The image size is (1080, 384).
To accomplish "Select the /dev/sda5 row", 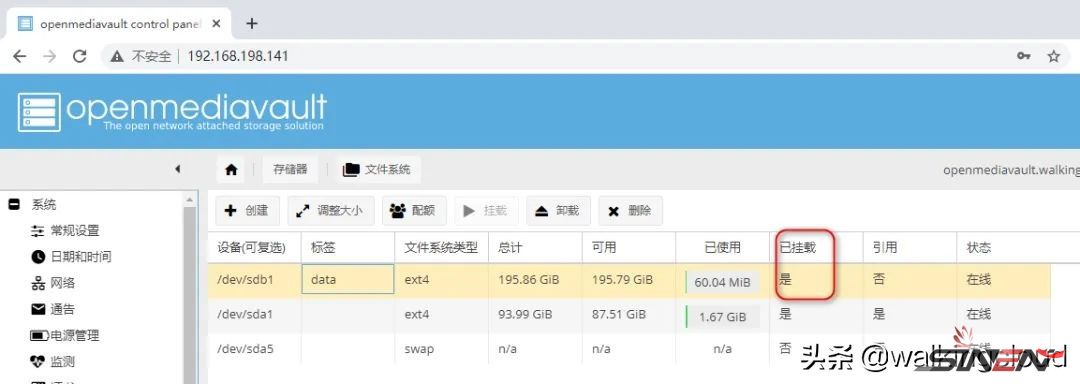I will [630, 349].
